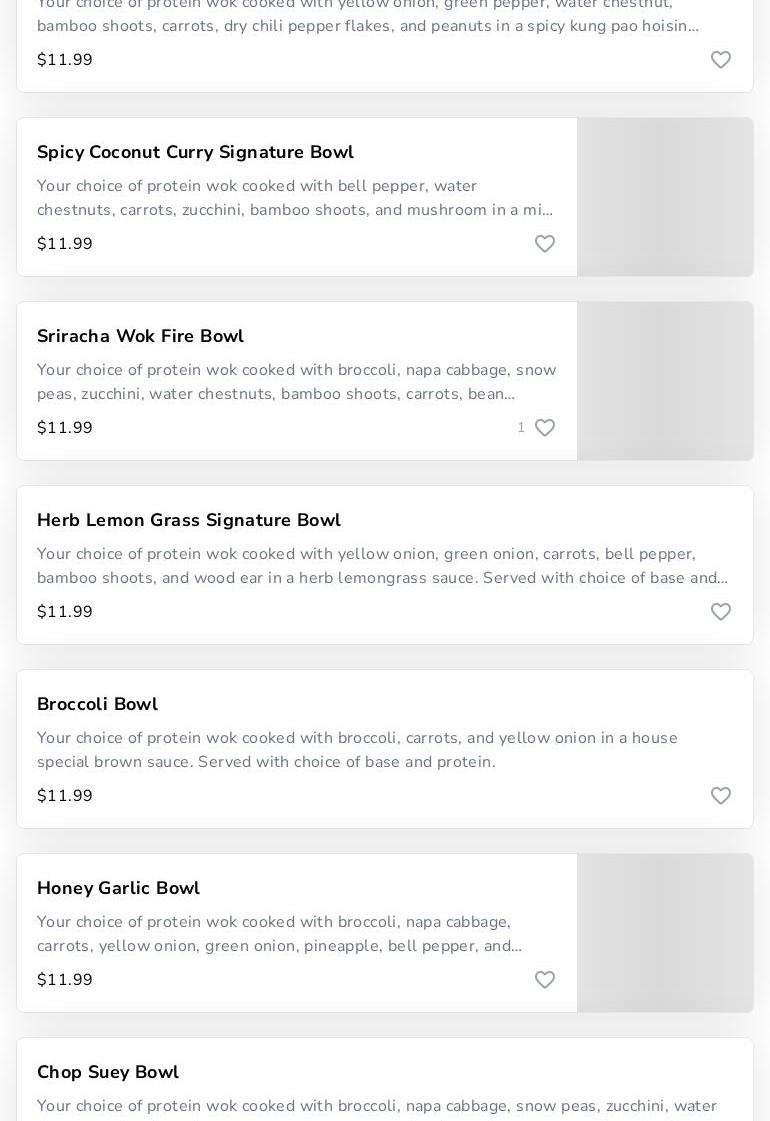770x1121 pixels.
Task: Favorite the Broccoli Bowl item
Action: point(721,796)
